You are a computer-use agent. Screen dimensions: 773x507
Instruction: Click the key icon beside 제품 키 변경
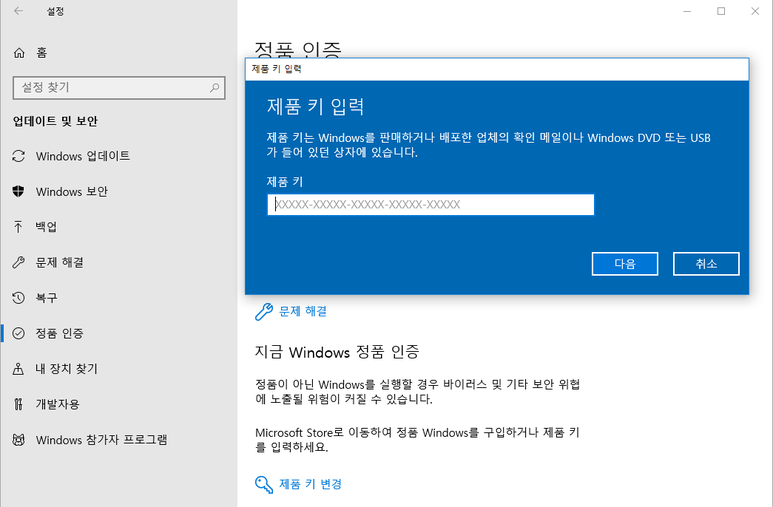point(264,484)
